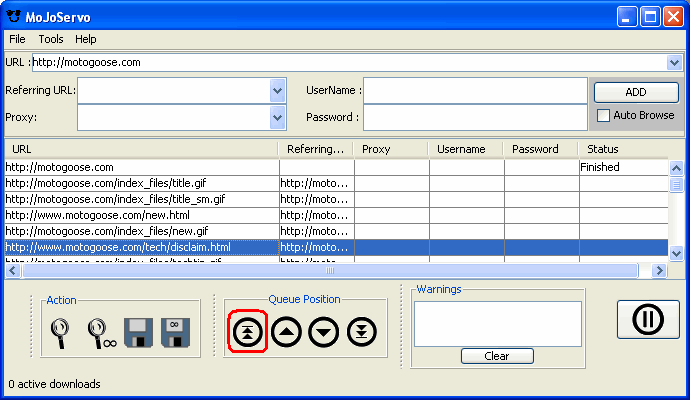Open the URL history dropdown arrow
Screen dimensions: 690x400
(674, 62)
